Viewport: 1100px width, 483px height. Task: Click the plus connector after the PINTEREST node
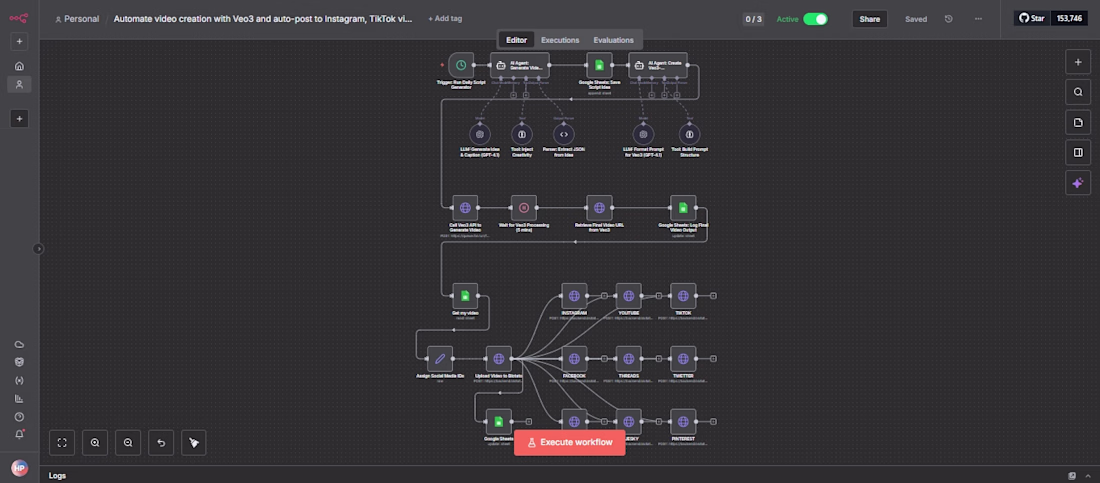click(713, 421)
